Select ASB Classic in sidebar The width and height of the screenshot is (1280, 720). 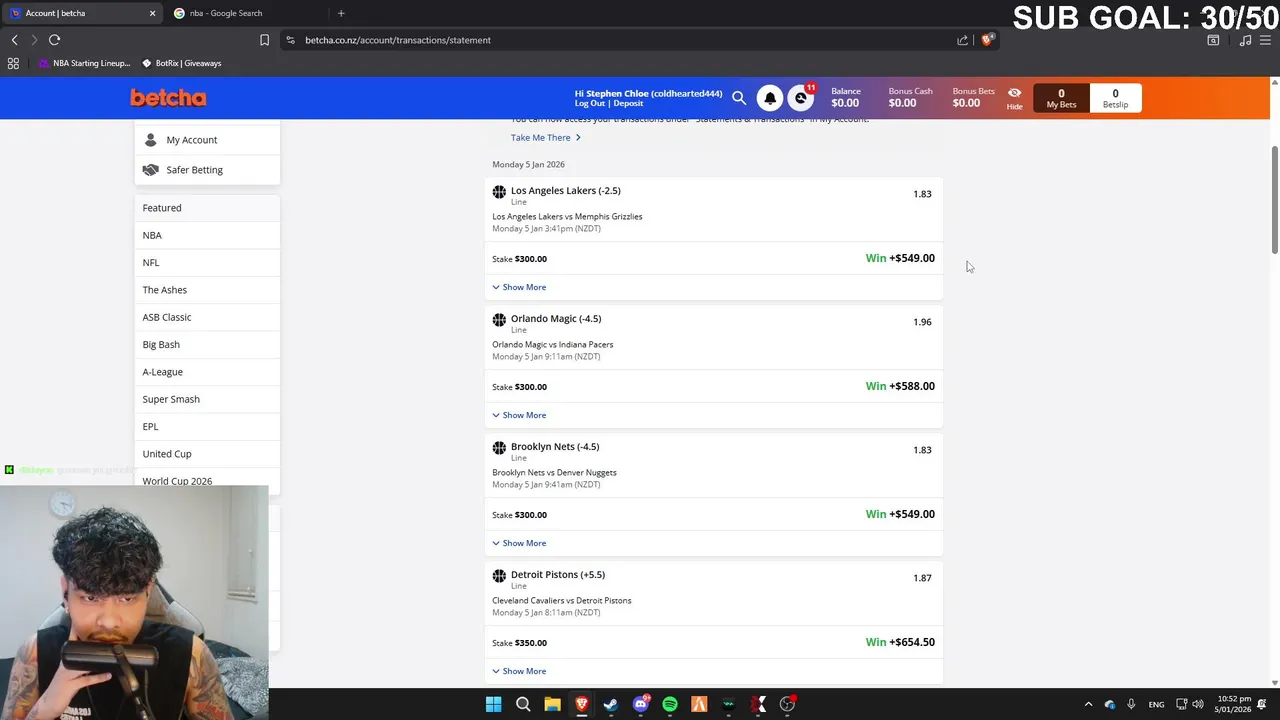pyautogui.click(x=207, y=317)
